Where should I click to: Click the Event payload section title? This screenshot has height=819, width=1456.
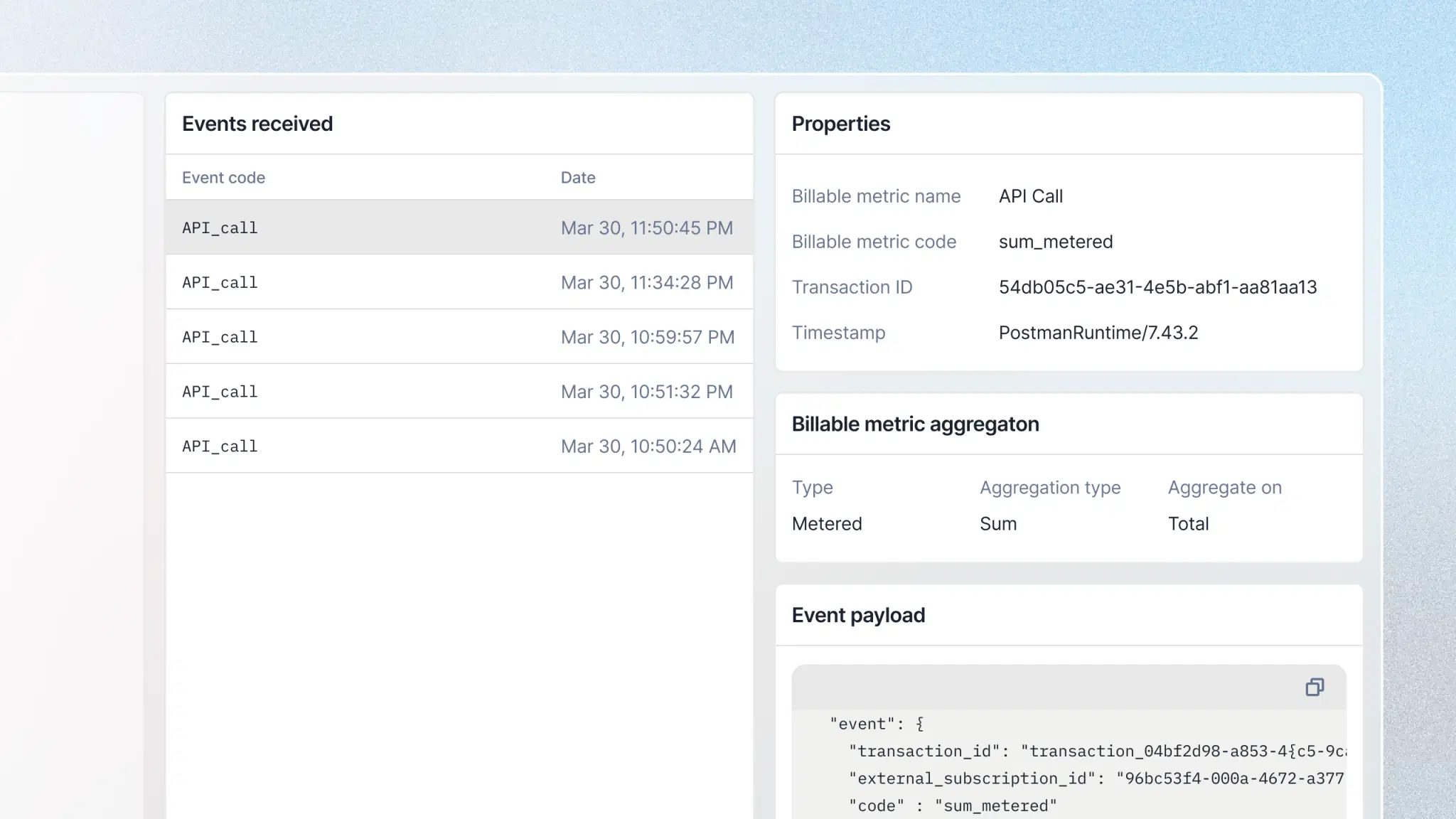[858, 615]
